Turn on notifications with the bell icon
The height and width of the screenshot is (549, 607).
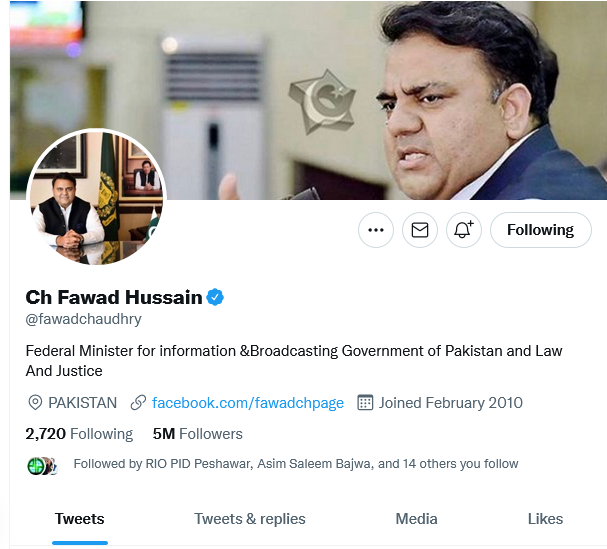[x=463, y=230]
